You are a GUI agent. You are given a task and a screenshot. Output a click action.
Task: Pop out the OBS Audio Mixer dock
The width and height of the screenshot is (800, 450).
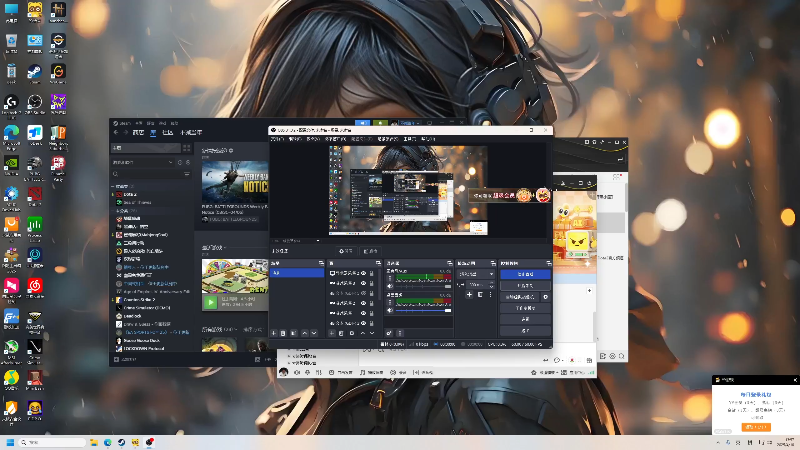click(x=449, y=263)
